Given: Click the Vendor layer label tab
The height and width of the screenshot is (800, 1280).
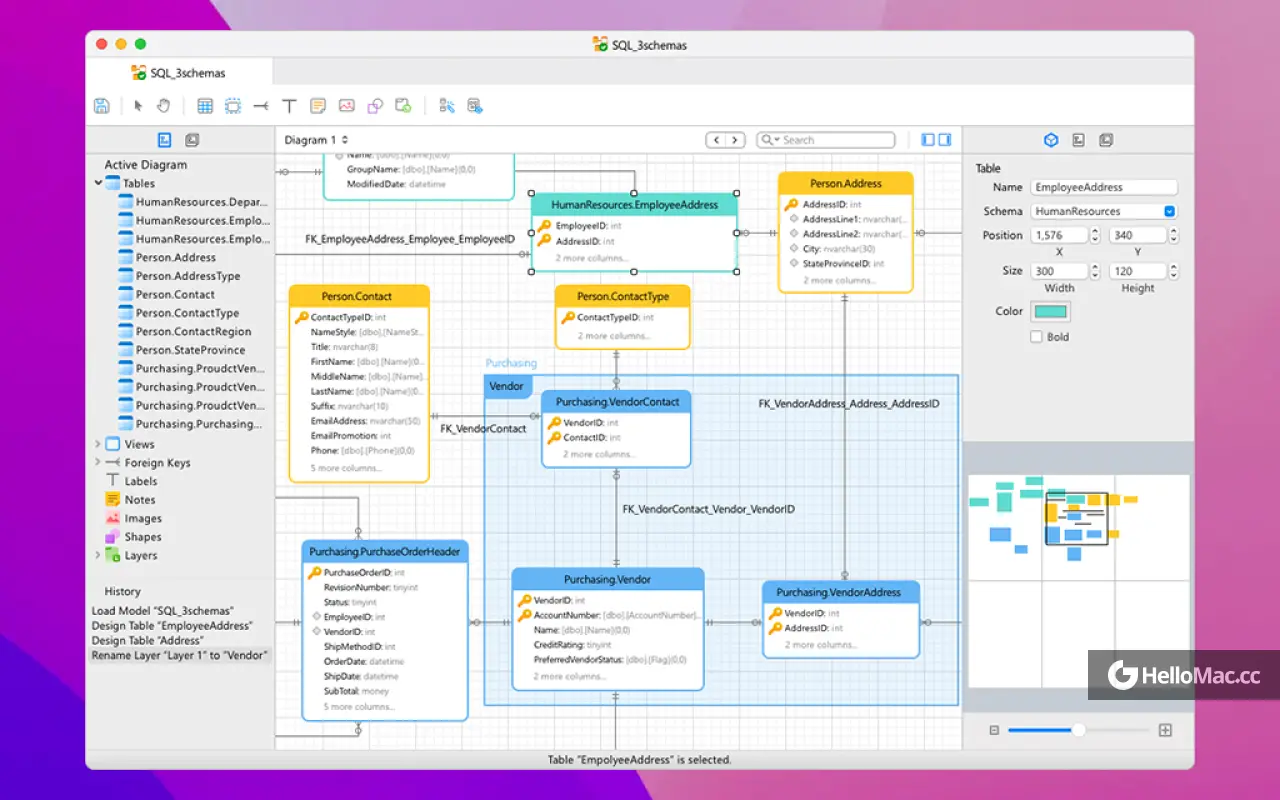Looking at the screenshot, I should coord(507,386).
